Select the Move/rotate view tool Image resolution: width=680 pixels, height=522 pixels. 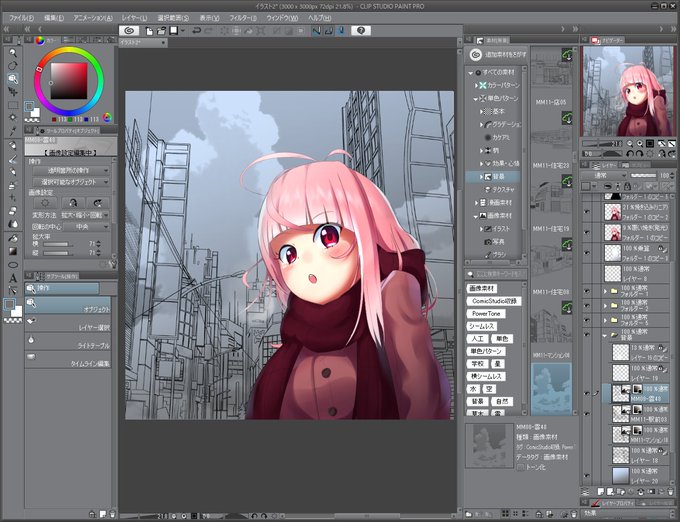(13, 66)
